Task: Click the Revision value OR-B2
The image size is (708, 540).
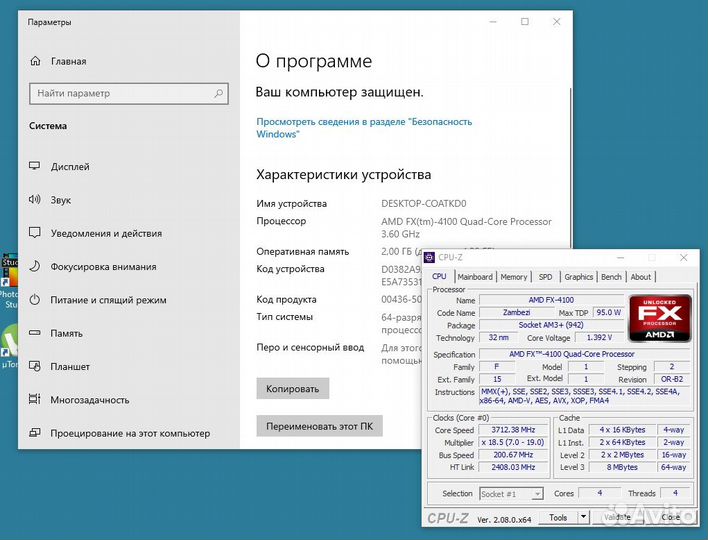Action: [672, 379]
